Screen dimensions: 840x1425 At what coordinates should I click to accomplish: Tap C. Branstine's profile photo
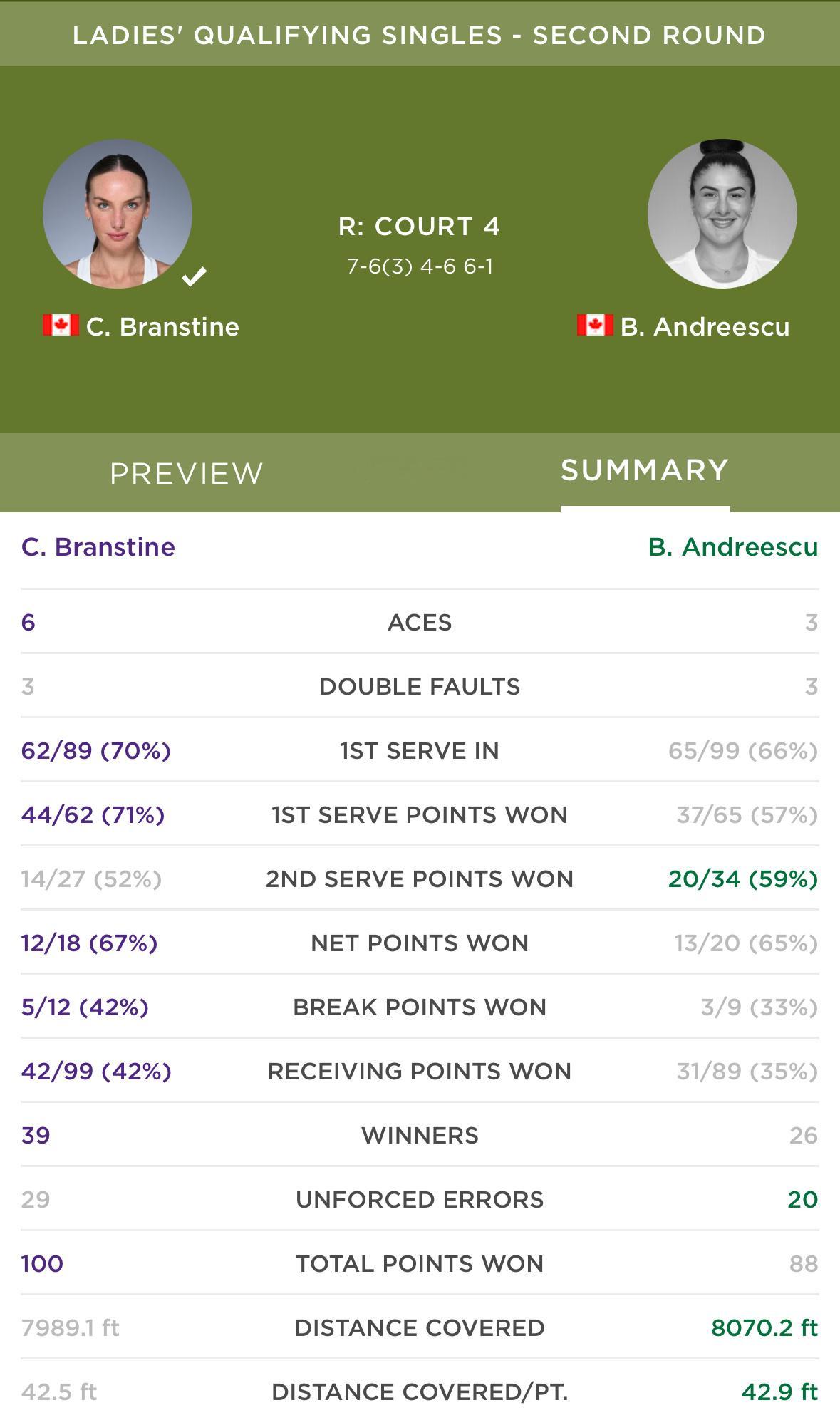click(118, 214)
